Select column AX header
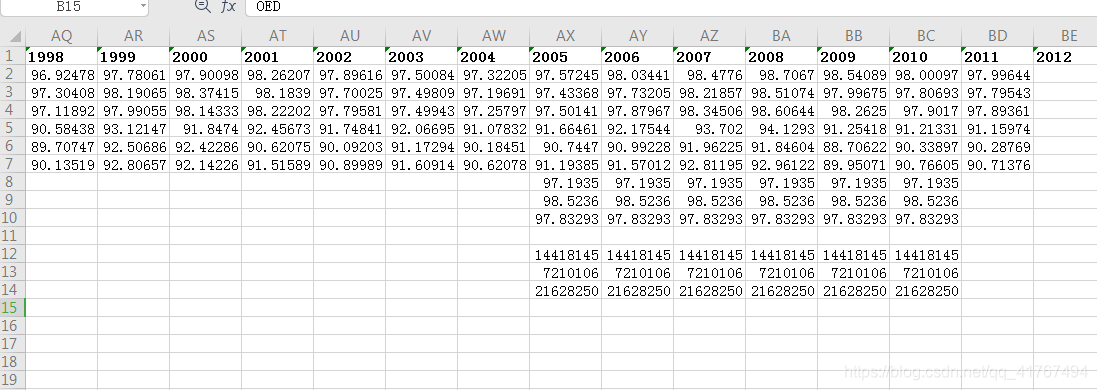 click(566, 36)
